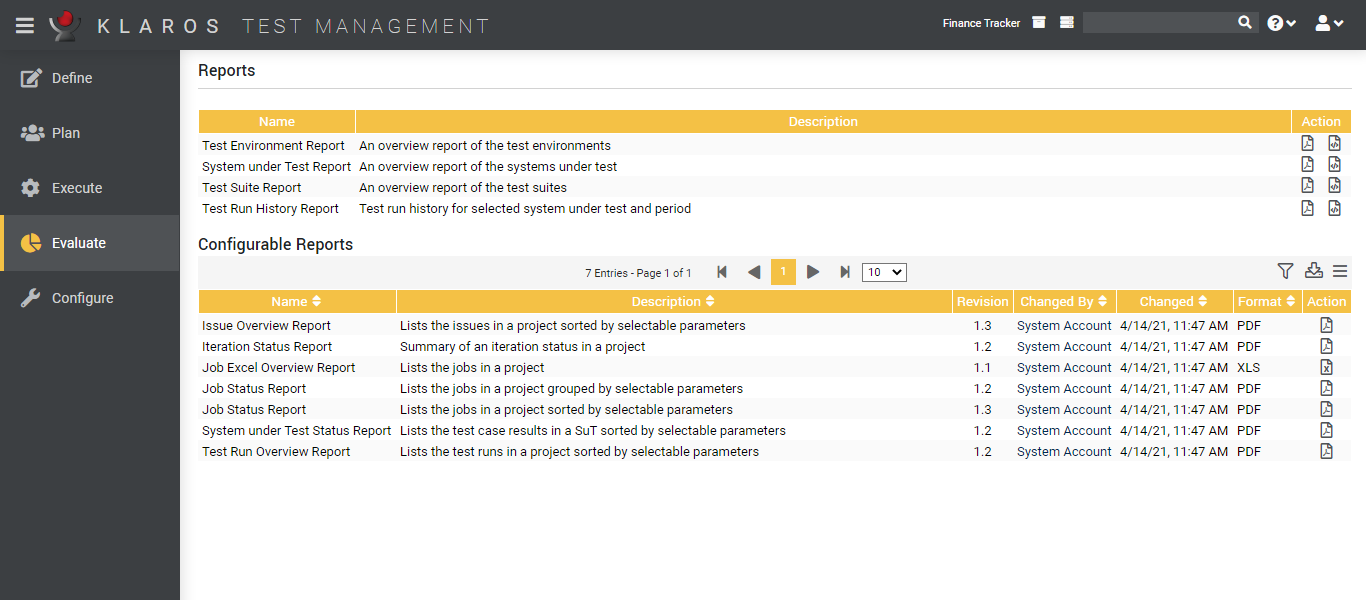Open the table menu icon beside export
The width and height of the screenshot is (1366, 600).
pyautogui.click(x=1340, y=271)
